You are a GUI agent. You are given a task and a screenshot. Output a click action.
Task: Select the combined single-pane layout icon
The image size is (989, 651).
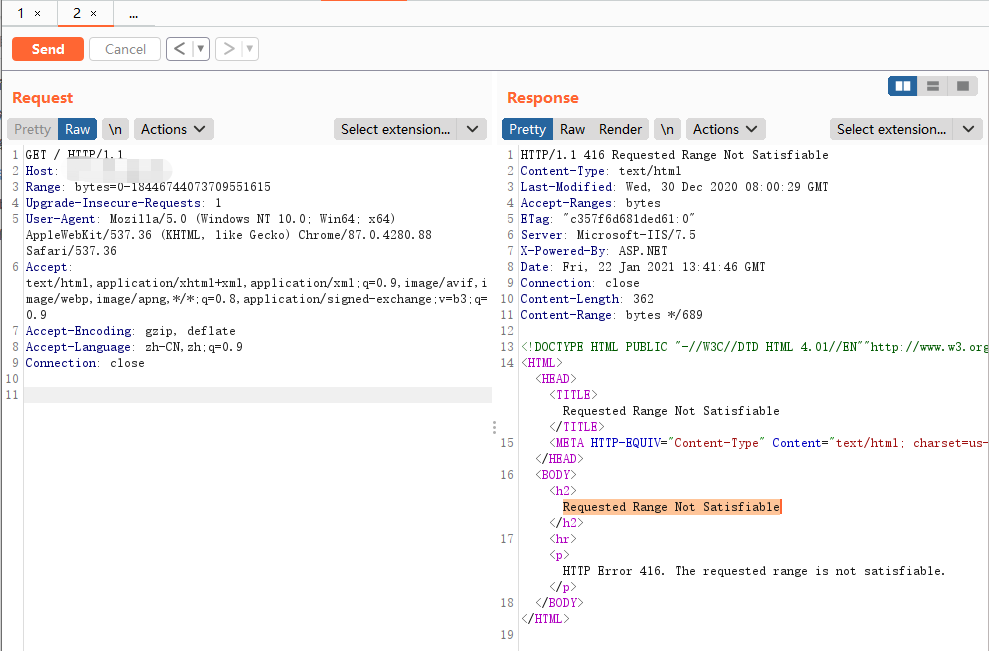tap(962, 86)
